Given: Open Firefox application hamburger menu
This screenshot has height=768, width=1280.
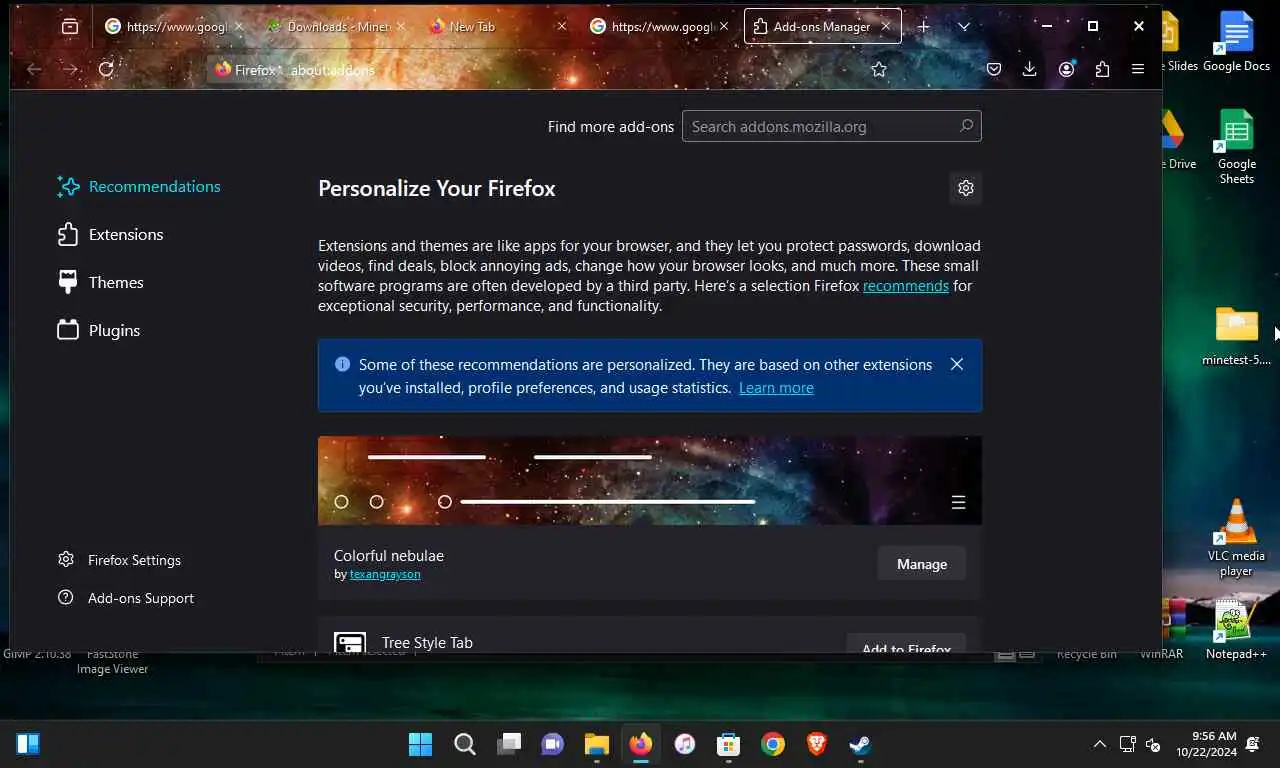Looking at the screenshot, I should click(x=1138, y=69).
